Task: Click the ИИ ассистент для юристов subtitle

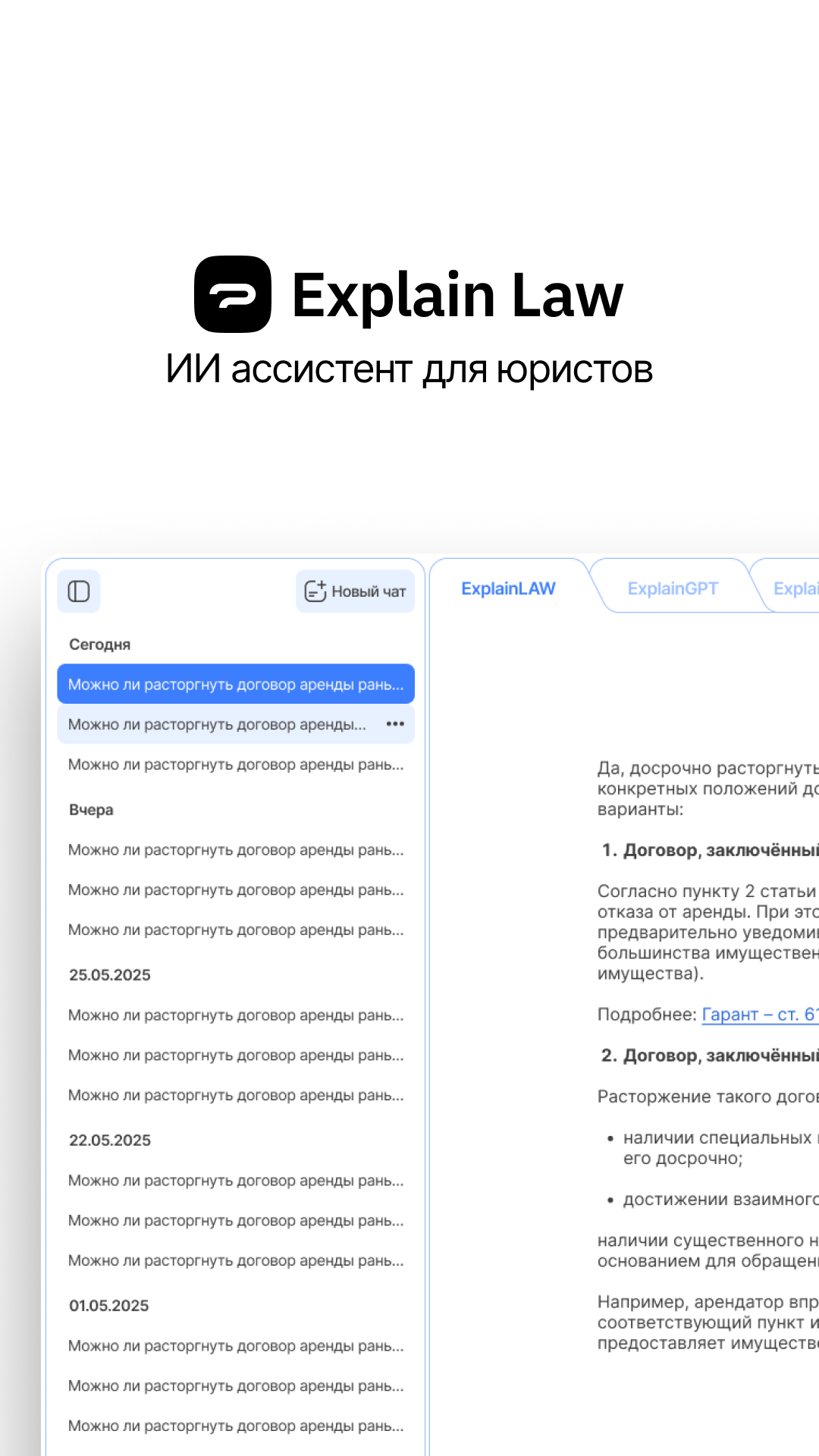Action: pos(409,369)
